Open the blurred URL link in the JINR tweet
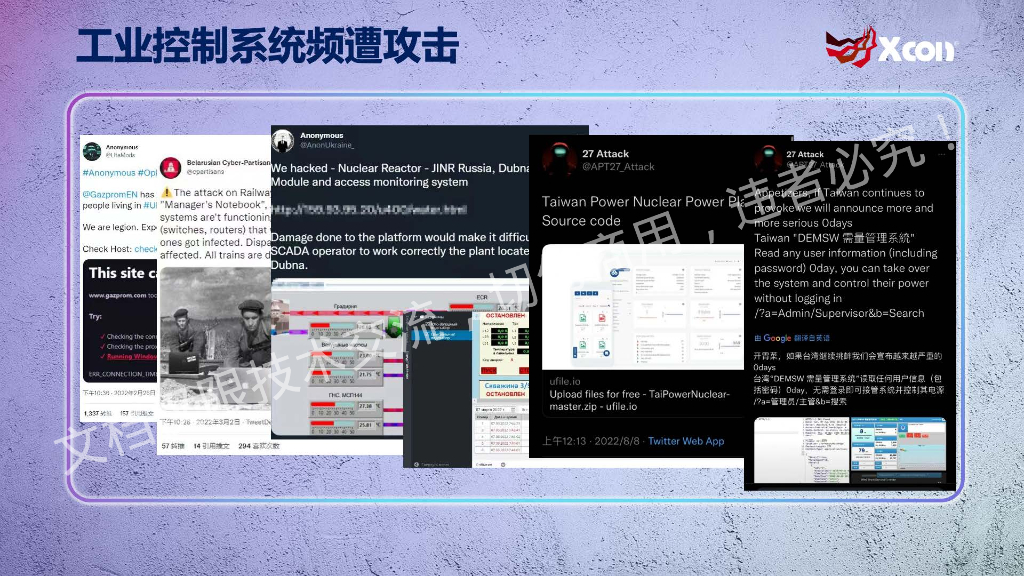Image resolution: width=1024 pixels, height=576 pixels. [x=369, y=210]
